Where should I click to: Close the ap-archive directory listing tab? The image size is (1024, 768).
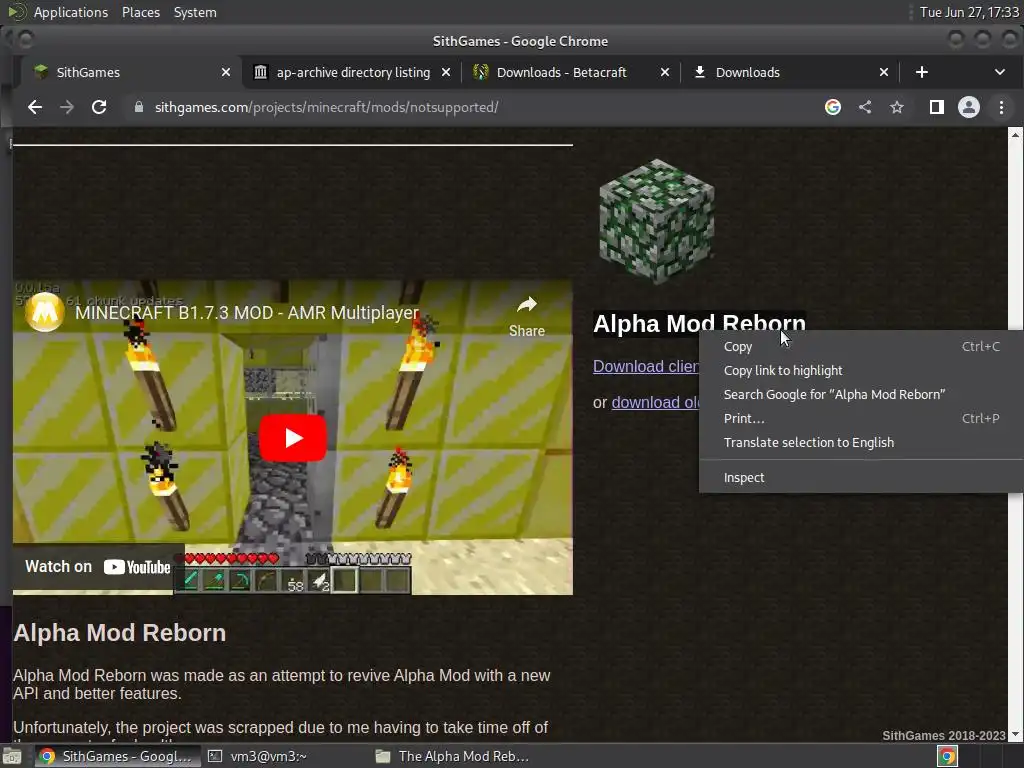pyautogui.click(x=446, y=72)
